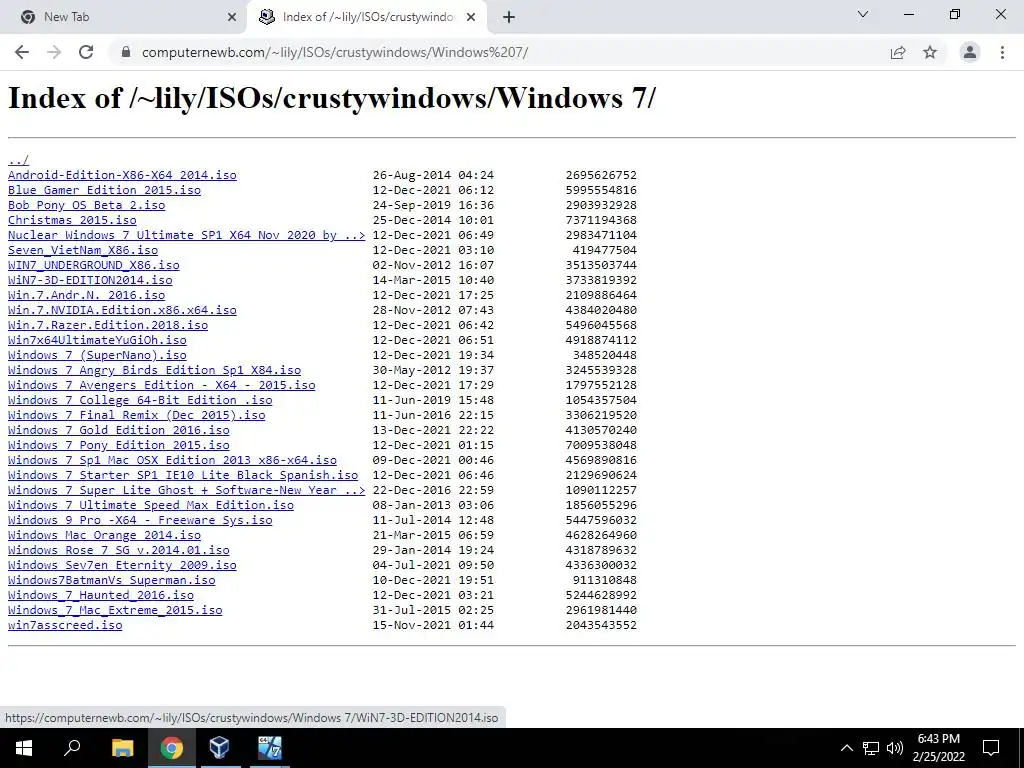Open Blue_Gamer_Edition_2015.iso link

(x=104, y=190)
